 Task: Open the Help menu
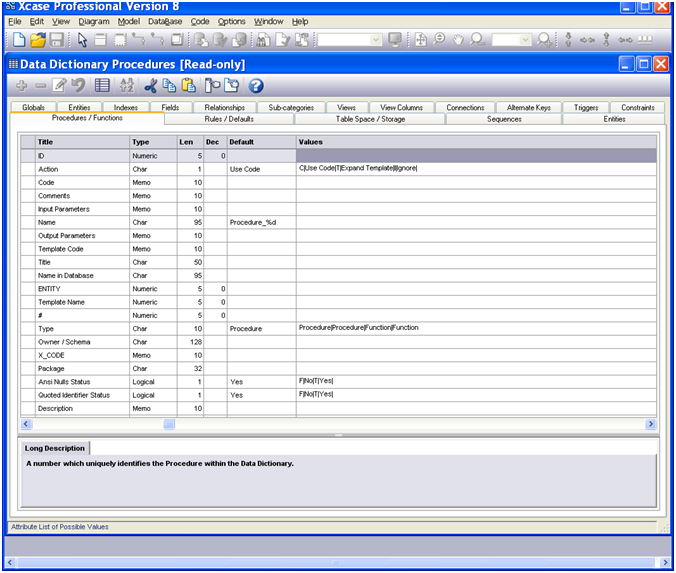pyautogui.click(x=300, y=22)
